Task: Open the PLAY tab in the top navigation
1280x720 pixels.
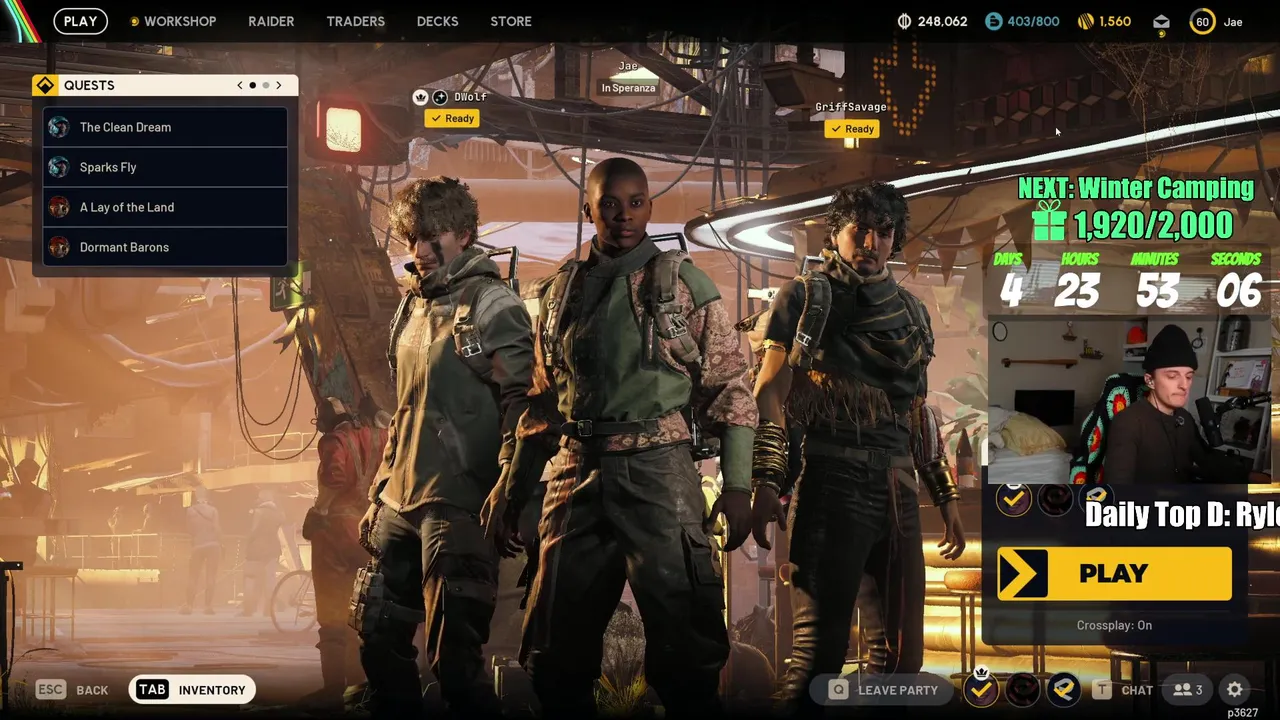Action: click(x=81, y=21)
